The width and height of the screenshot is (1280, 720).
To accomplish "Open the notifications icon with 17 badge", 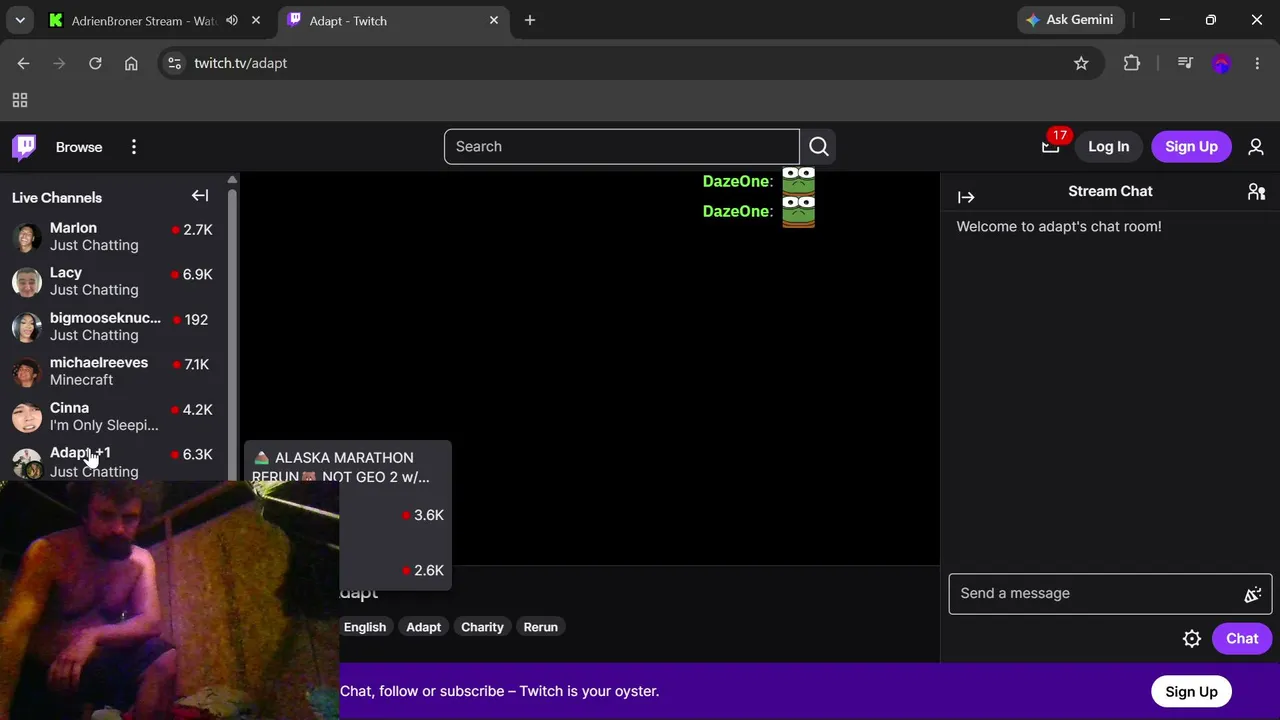I will (x=1051, y=146).
